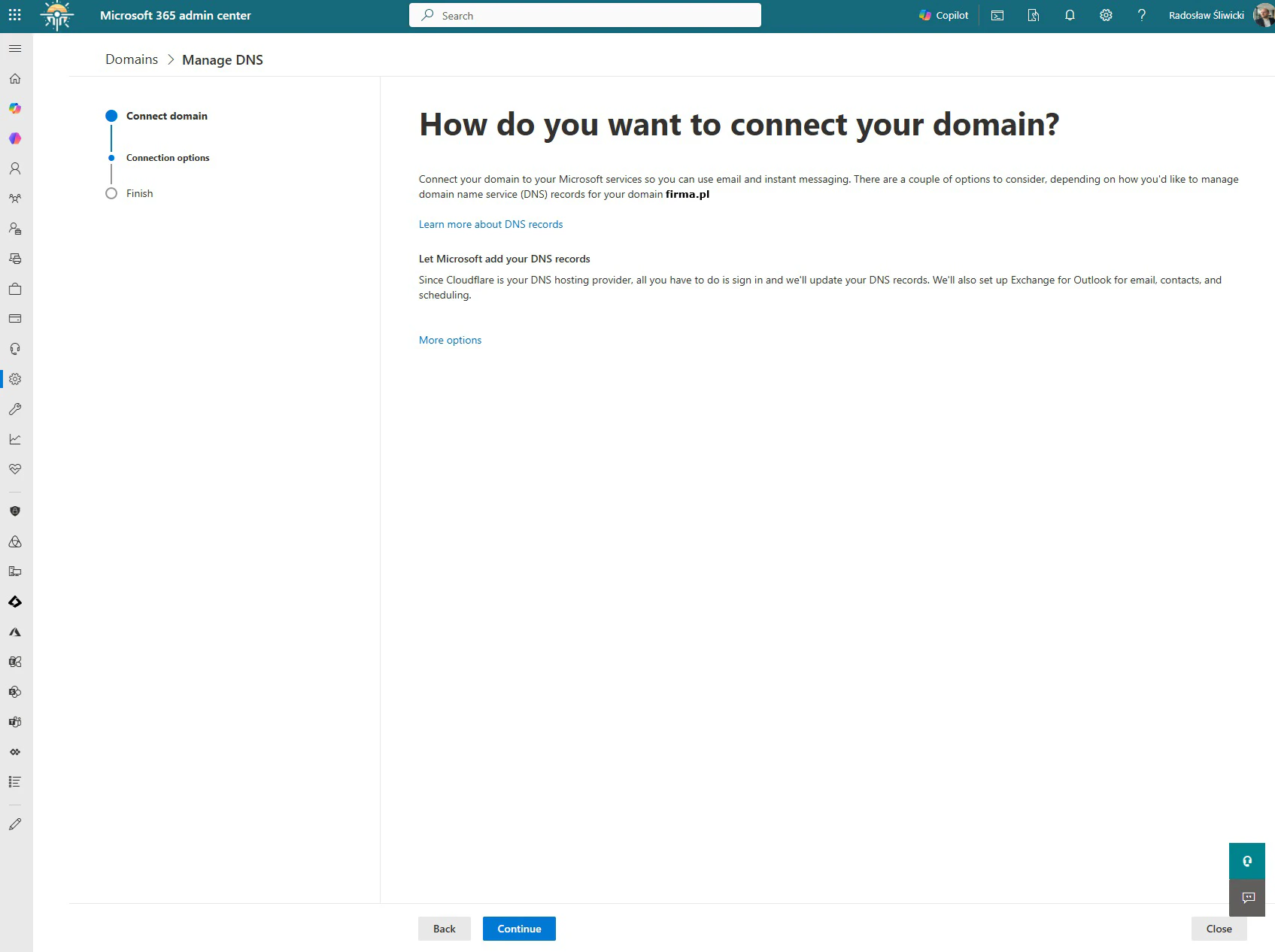
Task: Open Learn more about DNS records
Action: tap(490, 224)
